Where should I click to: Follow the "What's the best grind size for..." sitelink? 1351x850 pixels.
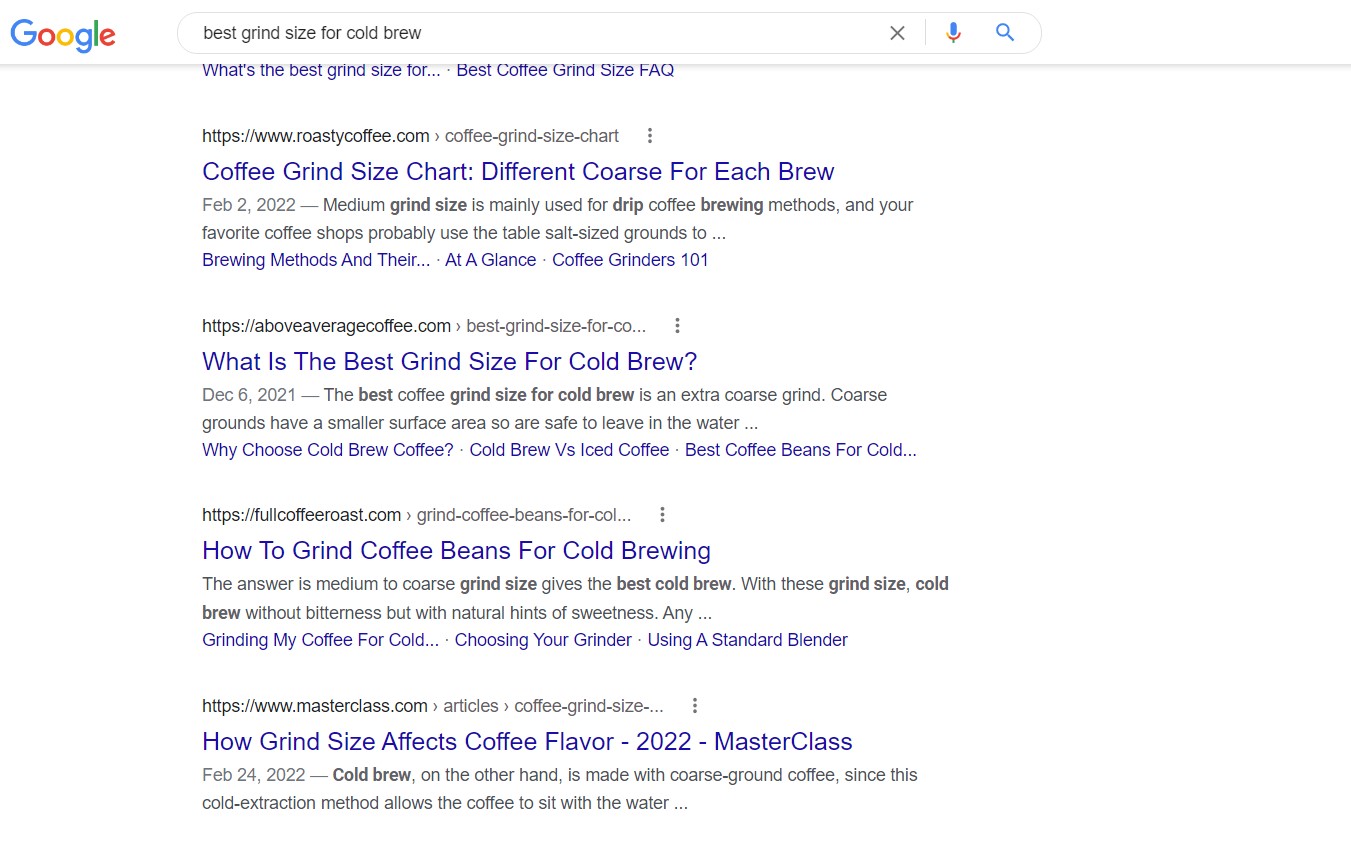point(321,70)
